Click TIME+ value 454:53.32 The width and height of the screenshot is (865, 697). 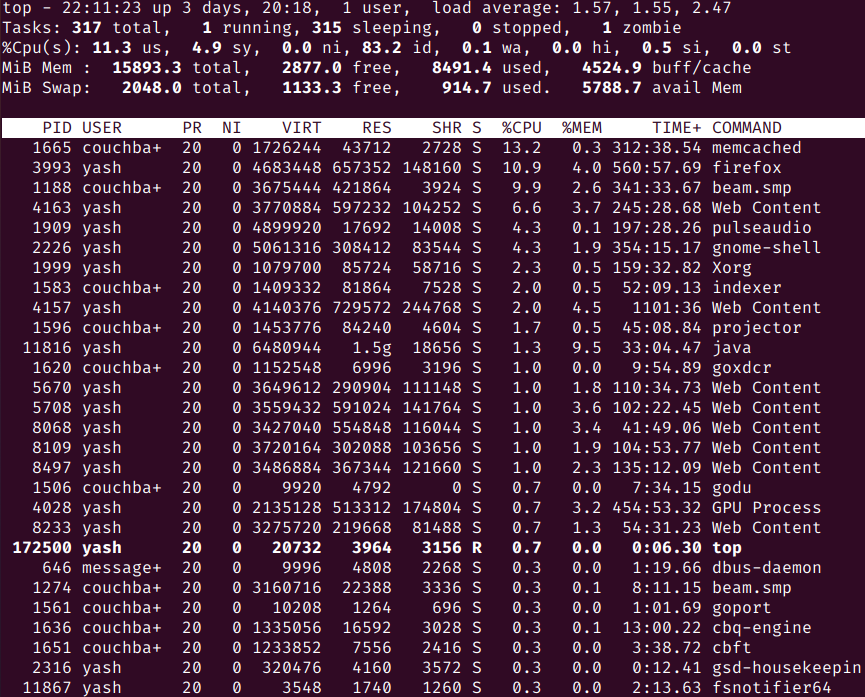click(x=656, y=508)
